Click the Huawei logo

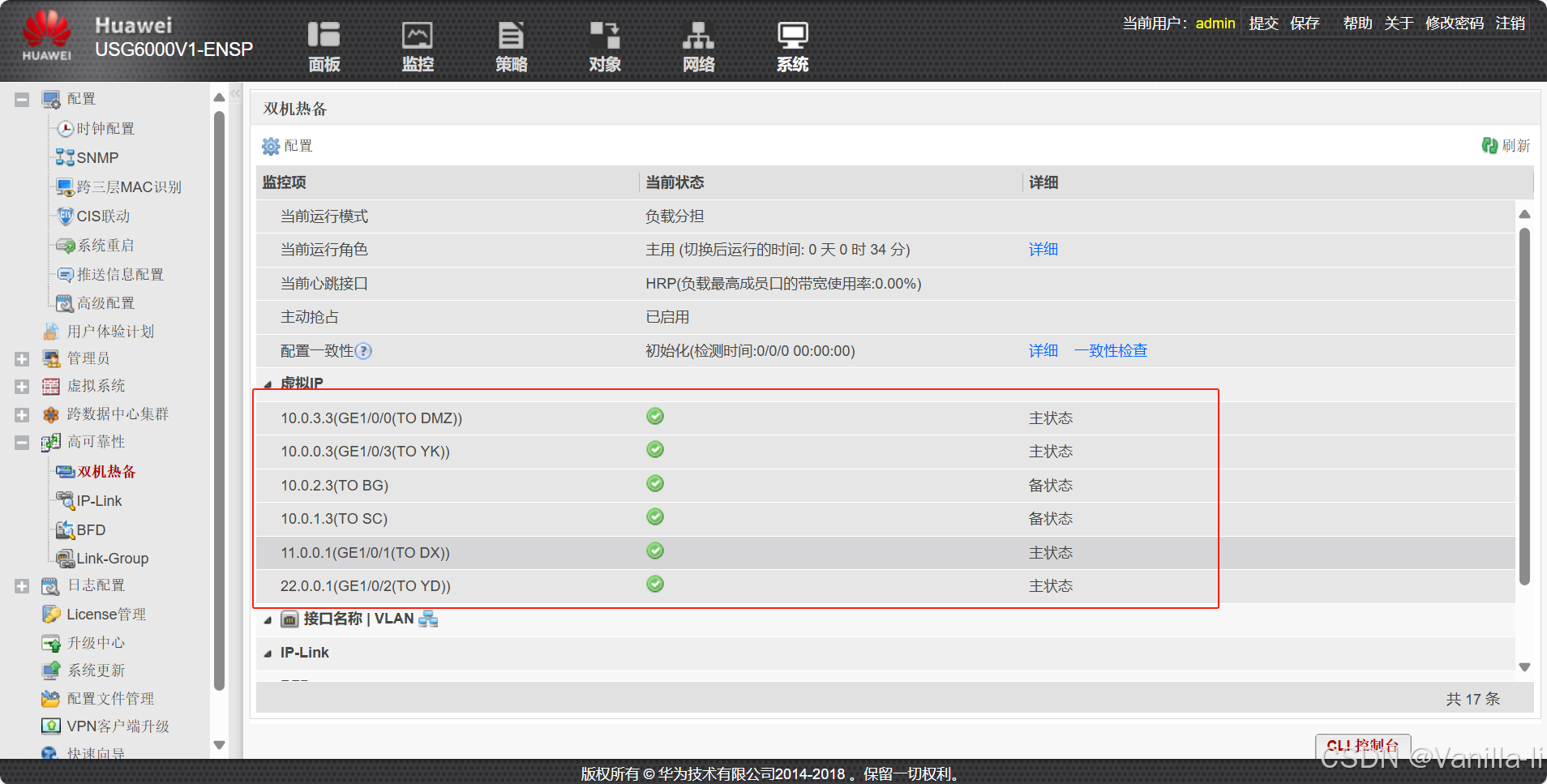[x=47, y=36]
